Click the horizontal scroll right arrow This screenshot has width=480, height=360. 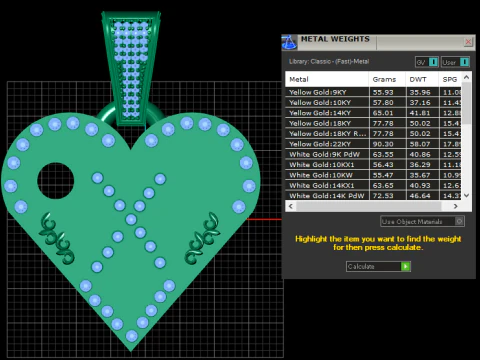pos(455,206)
